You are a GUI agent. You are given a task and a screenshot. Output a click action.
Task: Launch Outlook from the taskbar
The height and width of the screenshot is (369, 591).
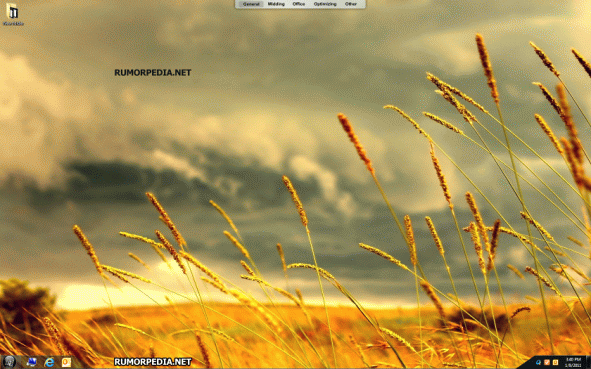coord(66,363)
